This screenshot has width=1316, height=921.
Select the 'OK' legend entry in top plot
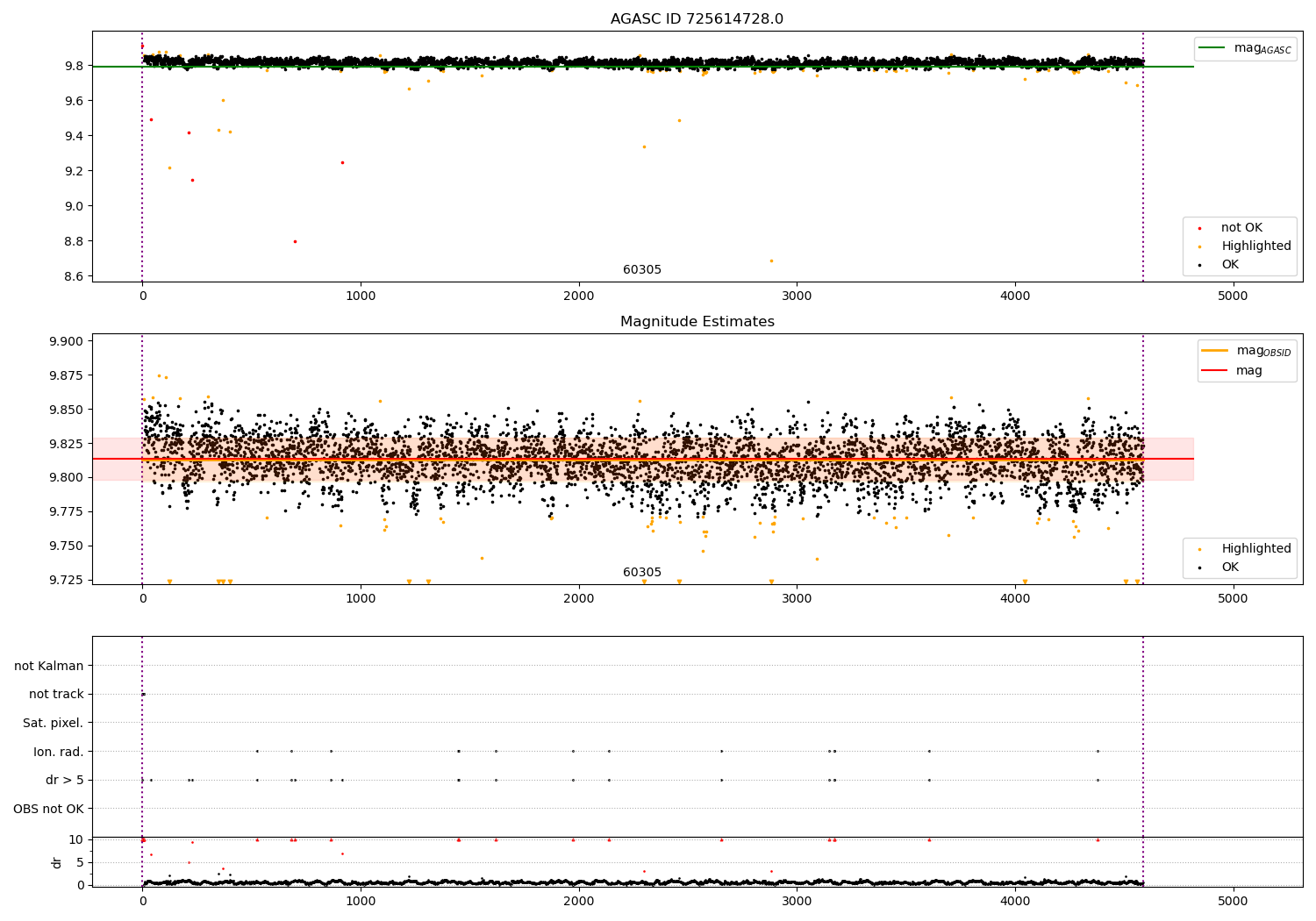(1230, 265)
